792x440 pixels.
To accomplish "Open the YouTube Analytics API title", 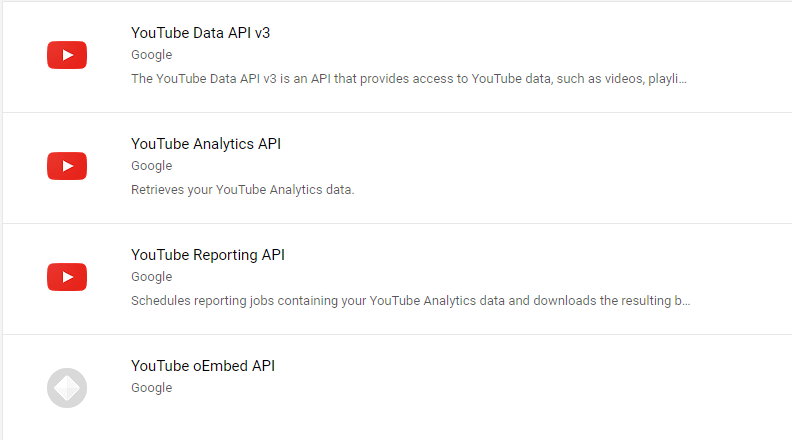I will (206, 144).
